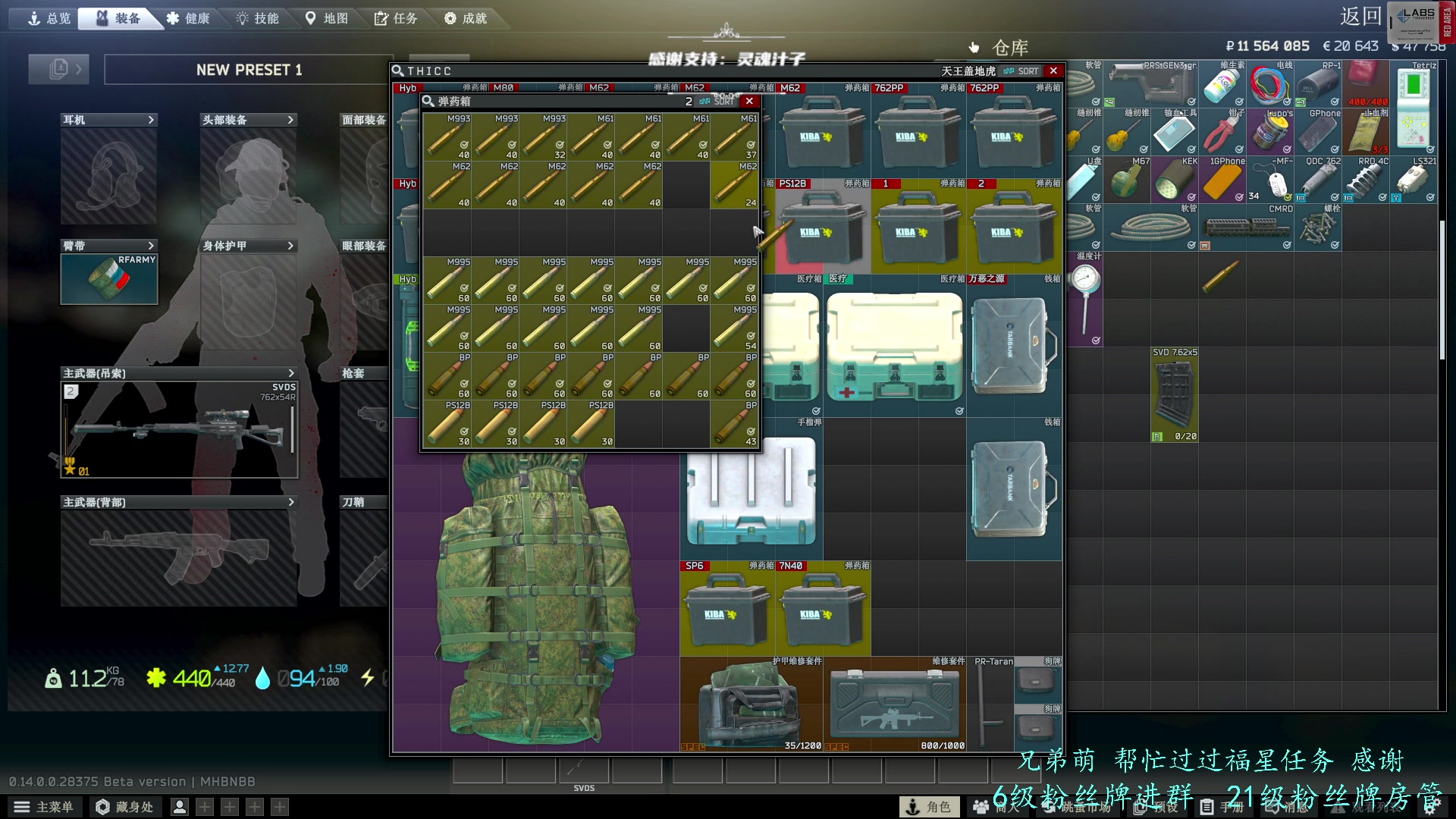Select the NEW PRESET 1 name field

[x=249, y=70]
